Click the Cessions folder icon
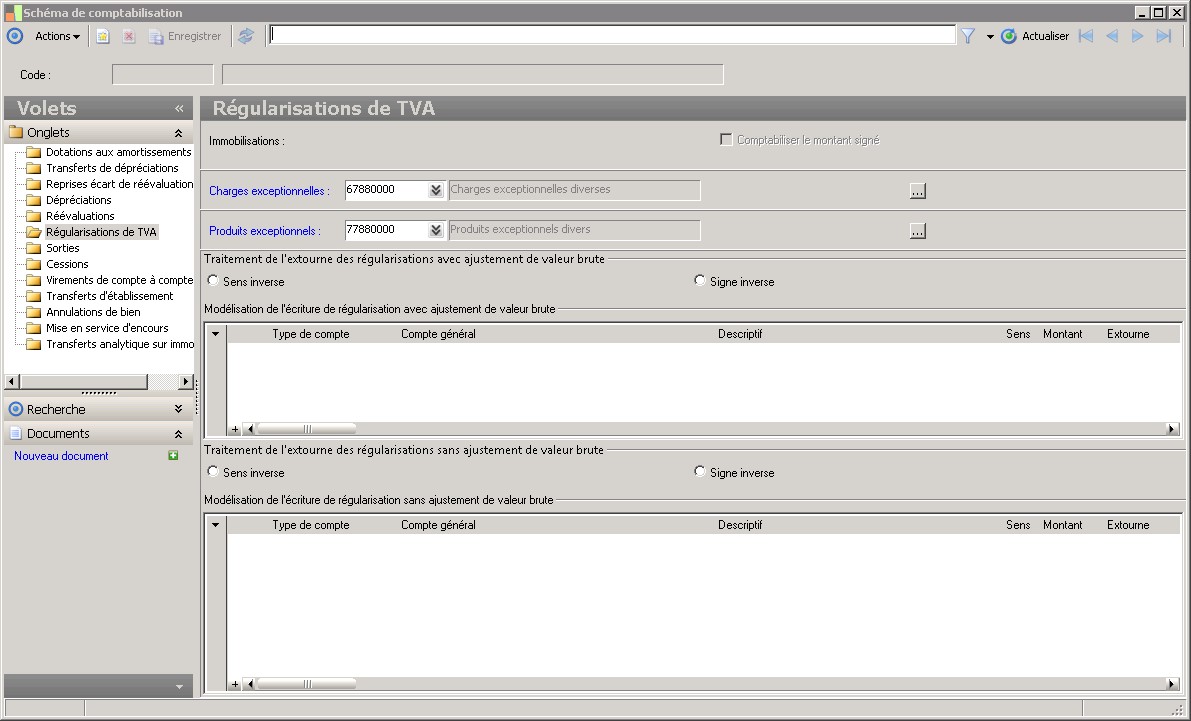1191x721 pixels. tap(33, 264)
